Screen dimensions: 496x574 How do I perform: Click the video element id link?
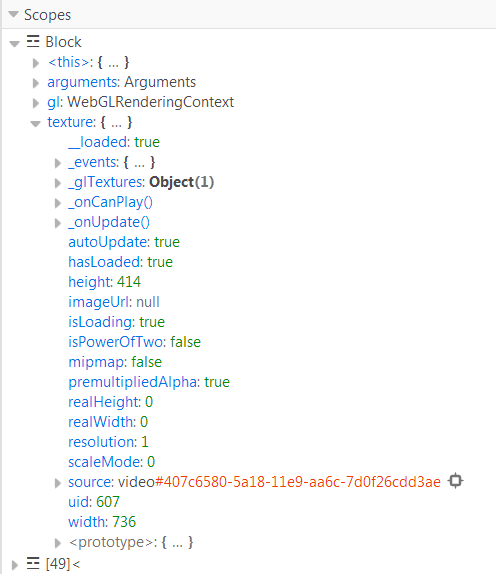click(x=298, y=482)
